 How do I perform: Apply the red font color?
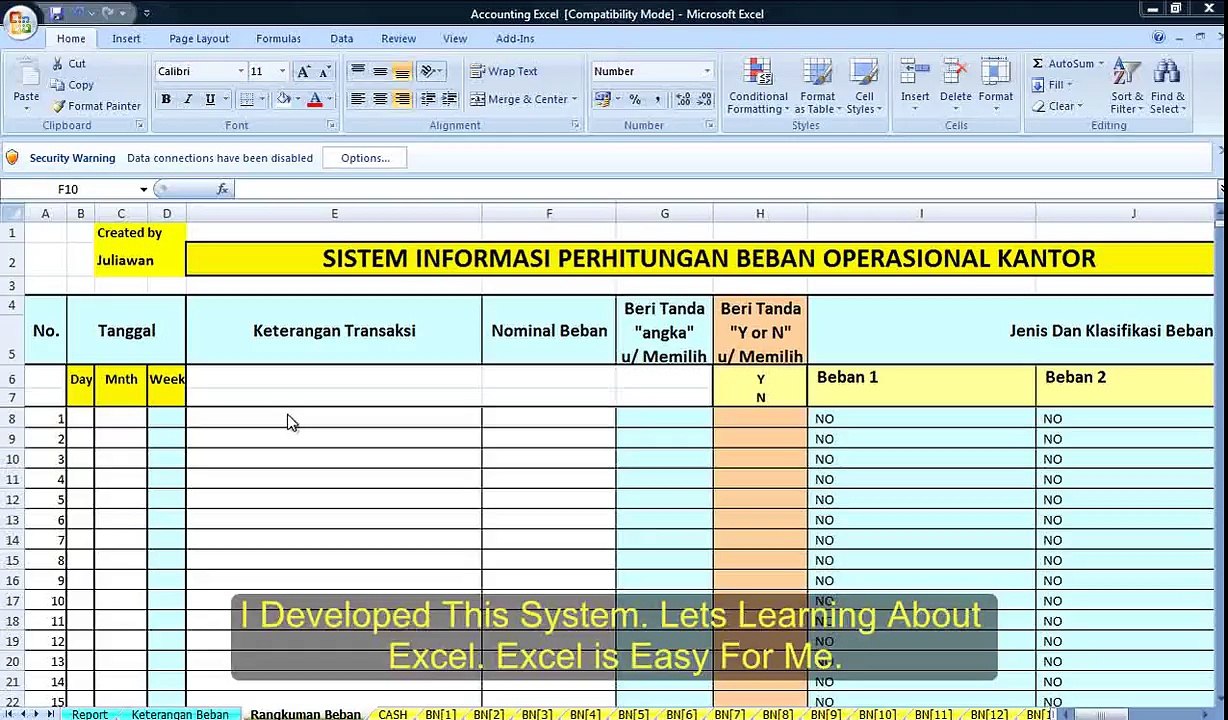[314, 99]
